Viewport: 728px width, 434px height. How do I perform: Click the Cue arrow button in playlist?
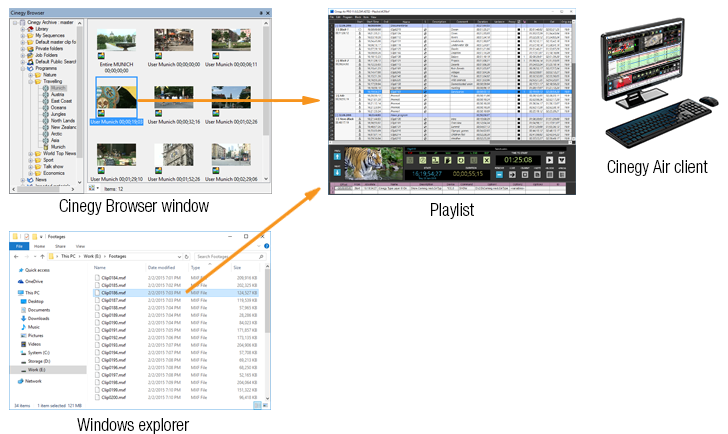(512, 175)
